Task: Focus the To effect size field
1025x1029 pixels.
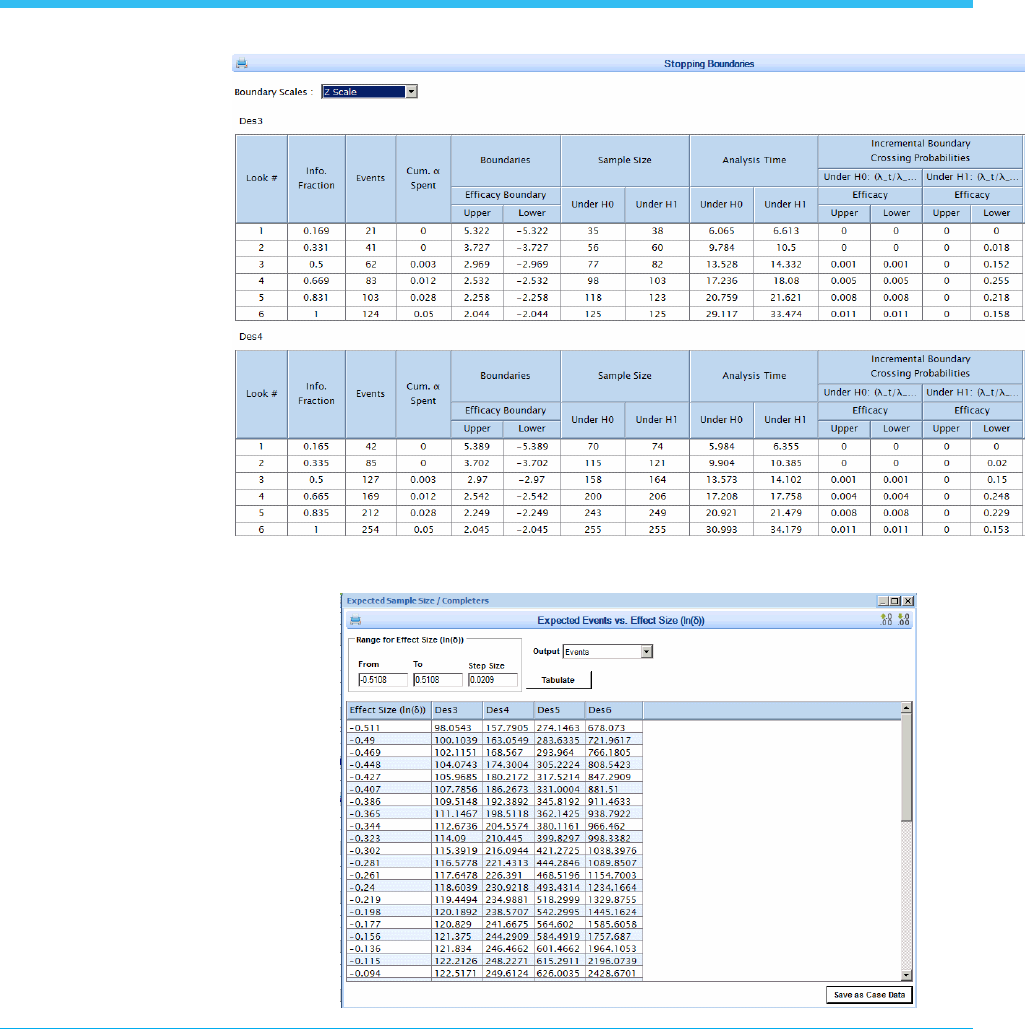Action: coord(437,680)
